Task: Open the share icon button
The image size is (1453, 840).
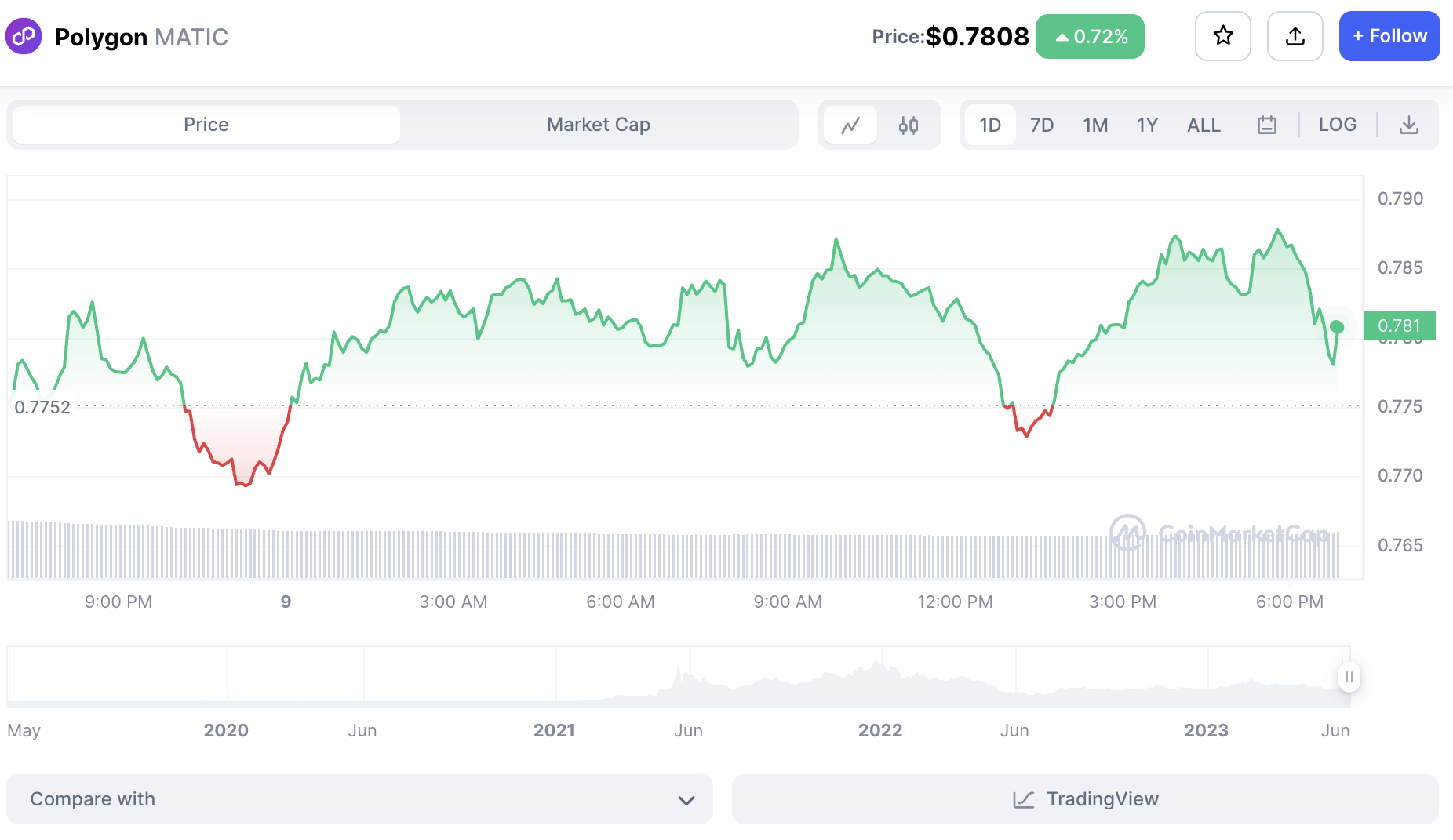Action: 1295,36
